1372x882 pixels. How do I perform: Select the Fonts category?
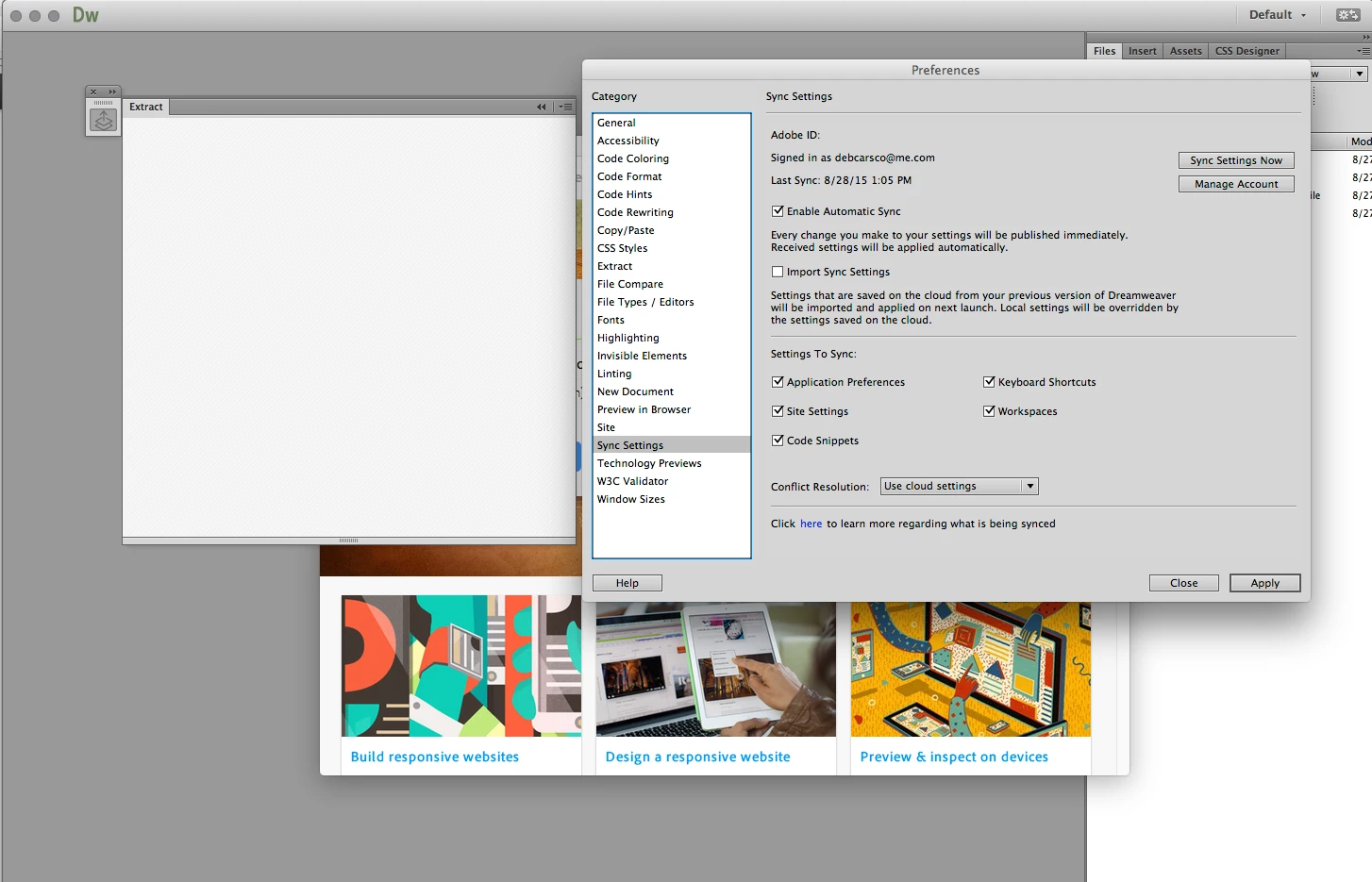tap(672, 320)
